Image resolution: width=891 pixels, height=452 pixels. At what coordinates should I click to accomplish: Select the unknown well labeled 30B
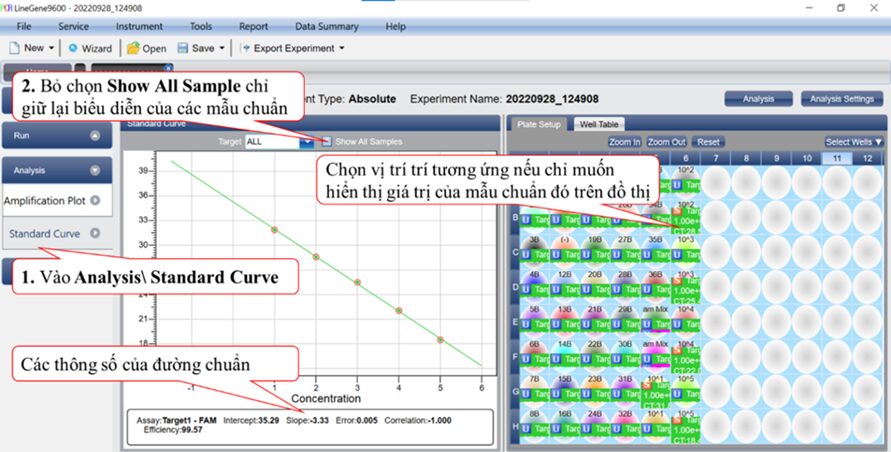(625, 356)
